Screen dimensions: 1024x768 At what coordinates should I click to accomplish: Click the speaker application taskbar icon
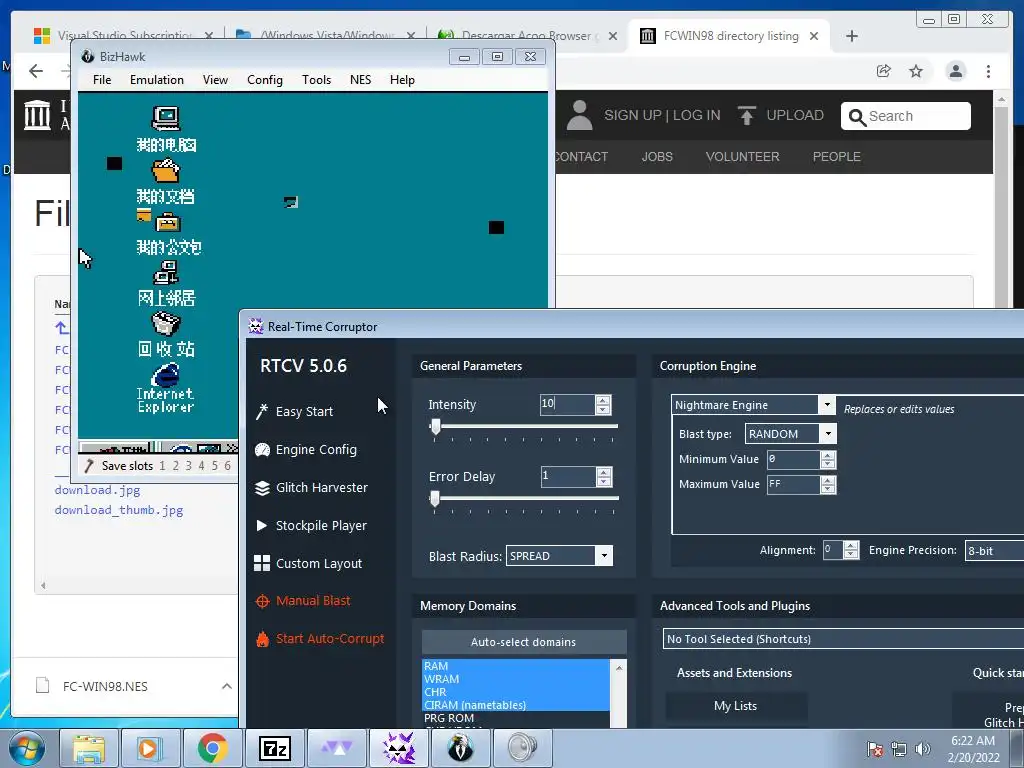[522, 748]
